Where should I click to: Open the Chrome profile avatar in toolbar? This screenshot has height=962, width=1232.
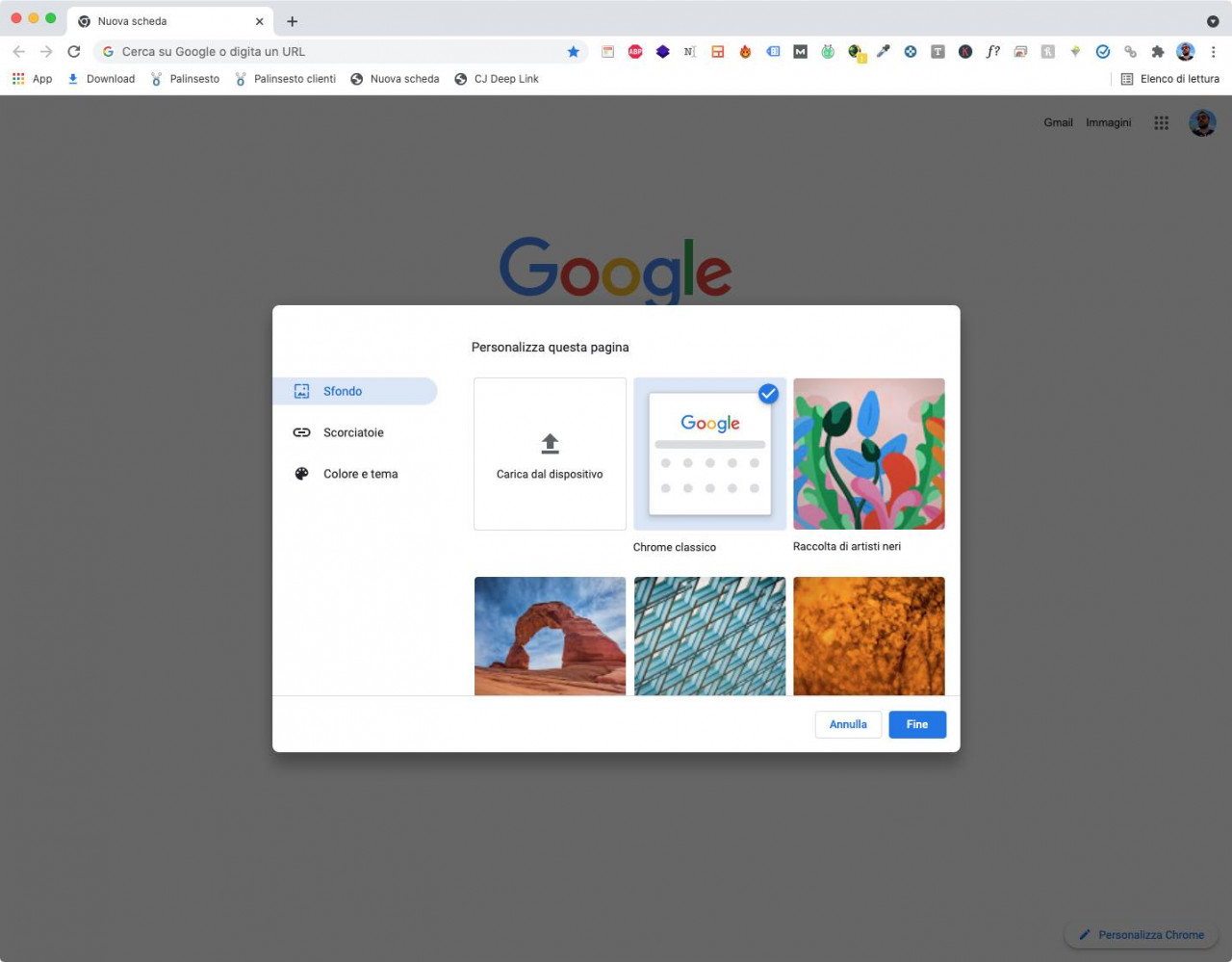[x=1186, y=52]
